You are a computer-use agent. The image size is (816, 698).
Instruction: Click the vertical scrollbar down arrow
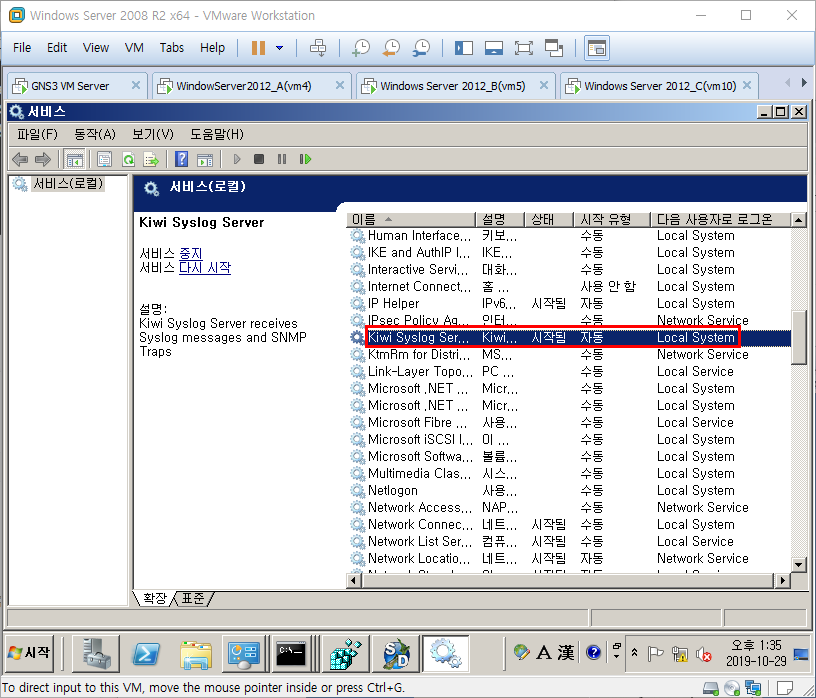[x=799, y=564]
